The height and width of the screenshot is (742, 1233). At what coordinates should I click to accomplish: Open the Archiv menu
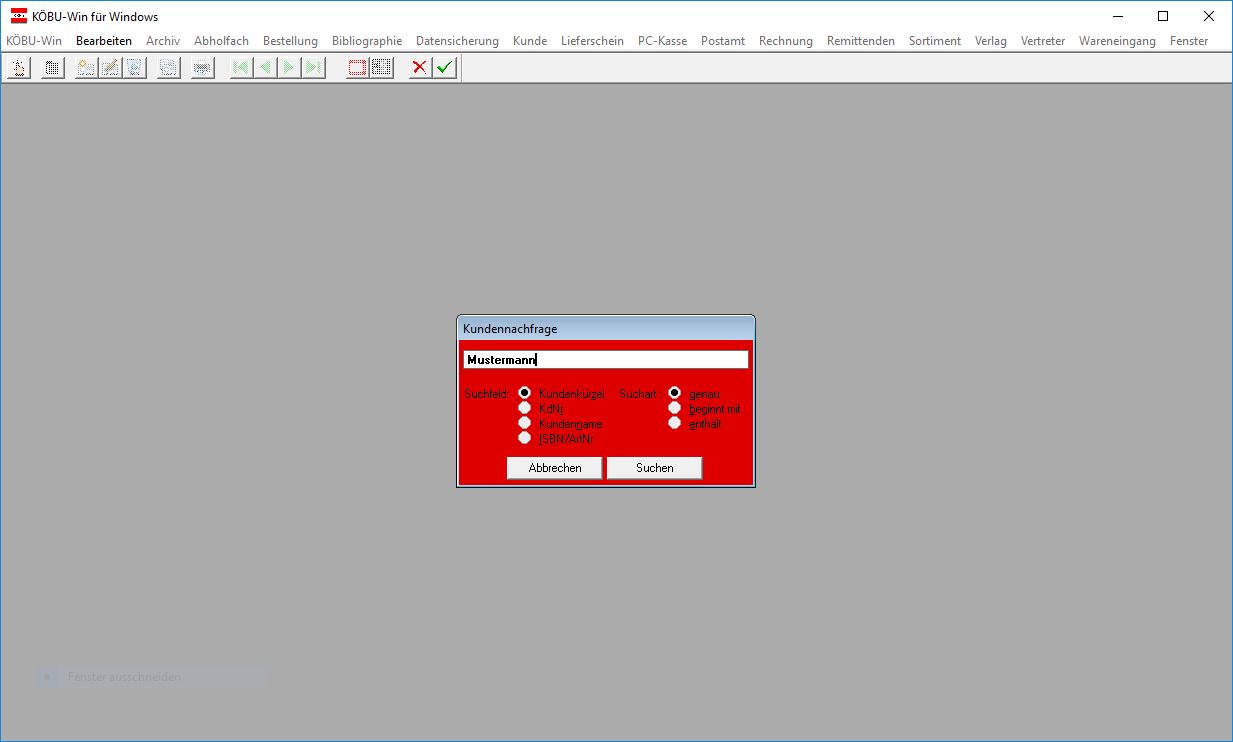click(163, 41)
